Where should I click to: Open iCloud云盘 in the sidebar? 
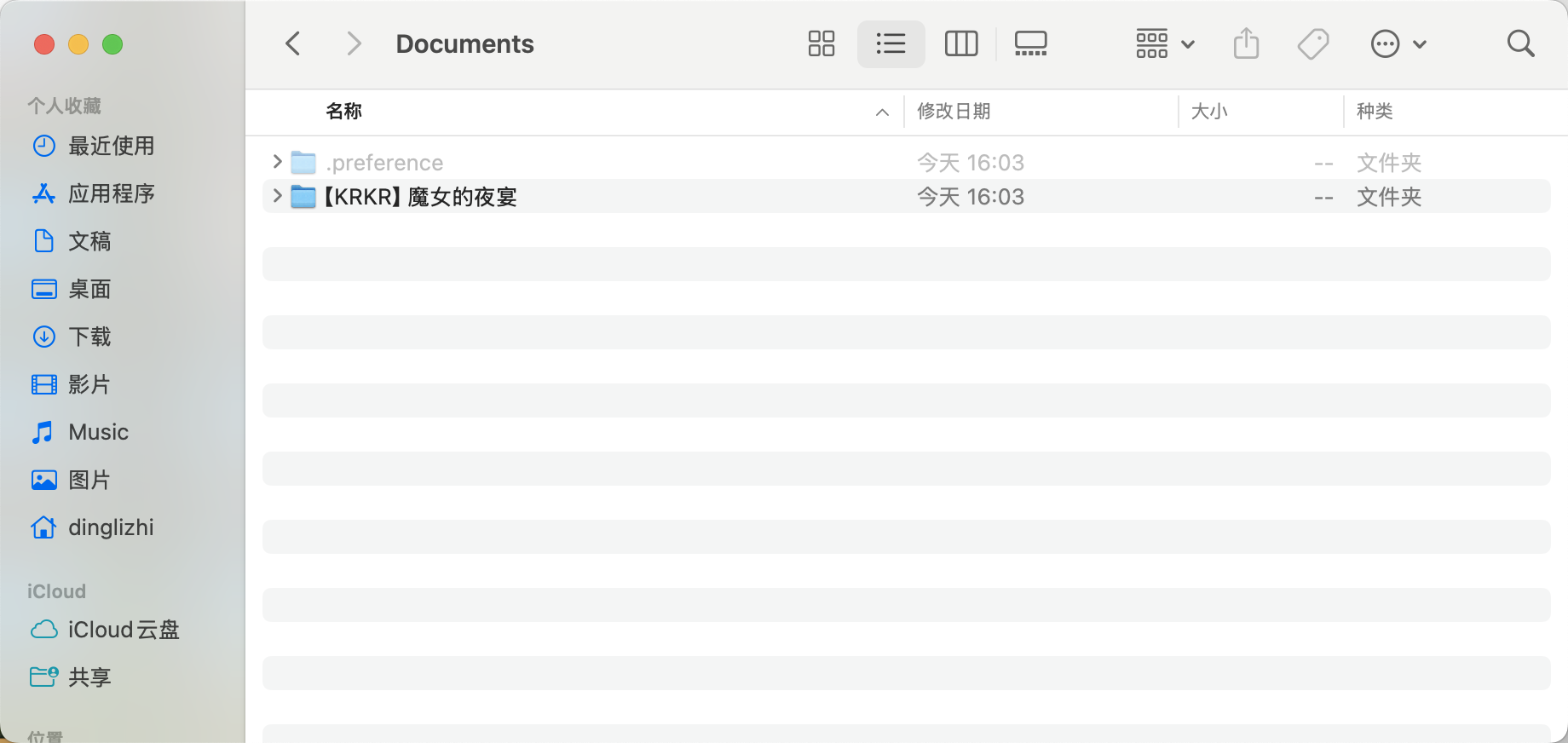pos(123,630)
